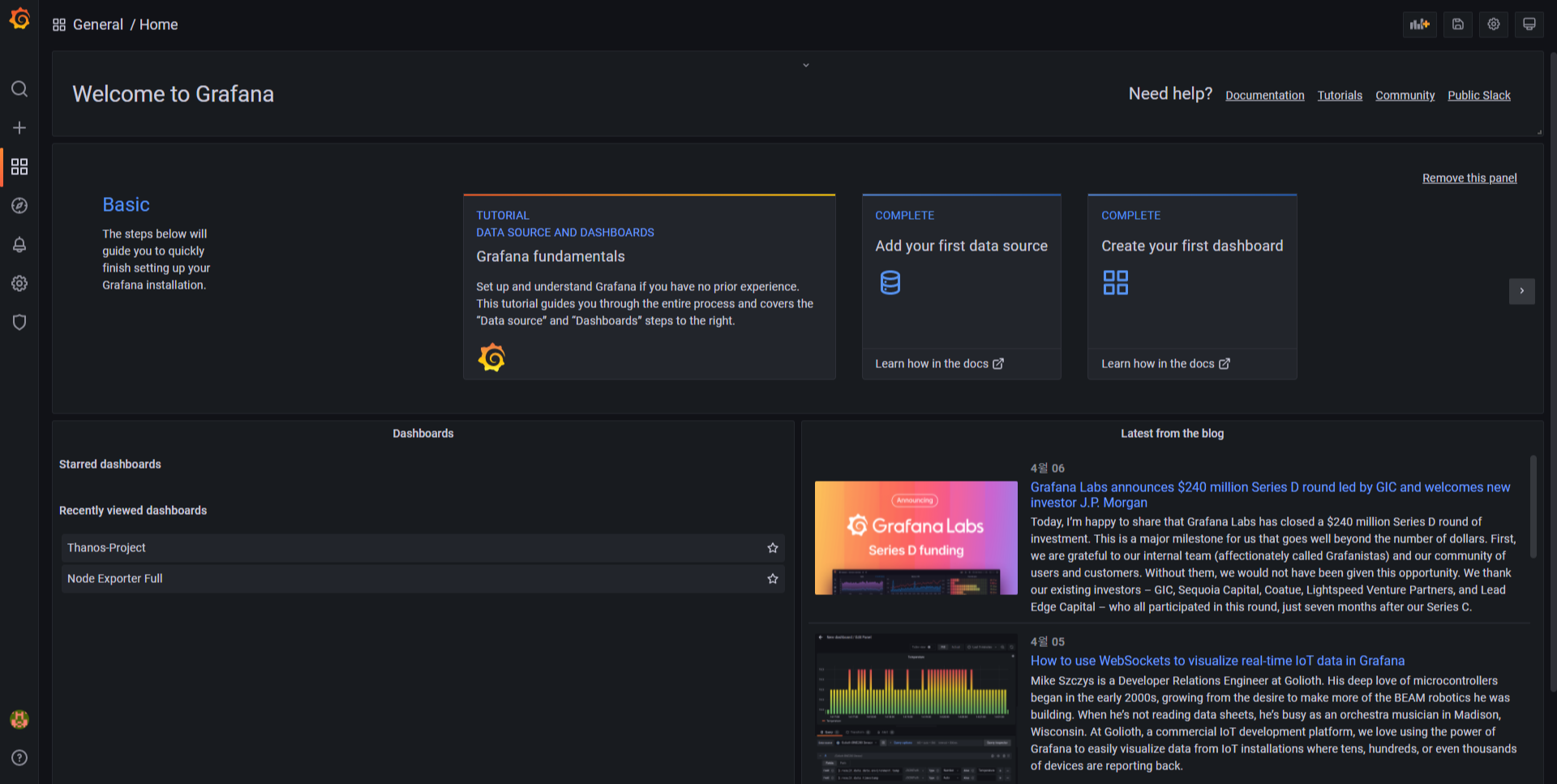The image size is (1557, 784).
Task: Click the Grafana logo in the fundamentals tutorial card
Action: 491,358
